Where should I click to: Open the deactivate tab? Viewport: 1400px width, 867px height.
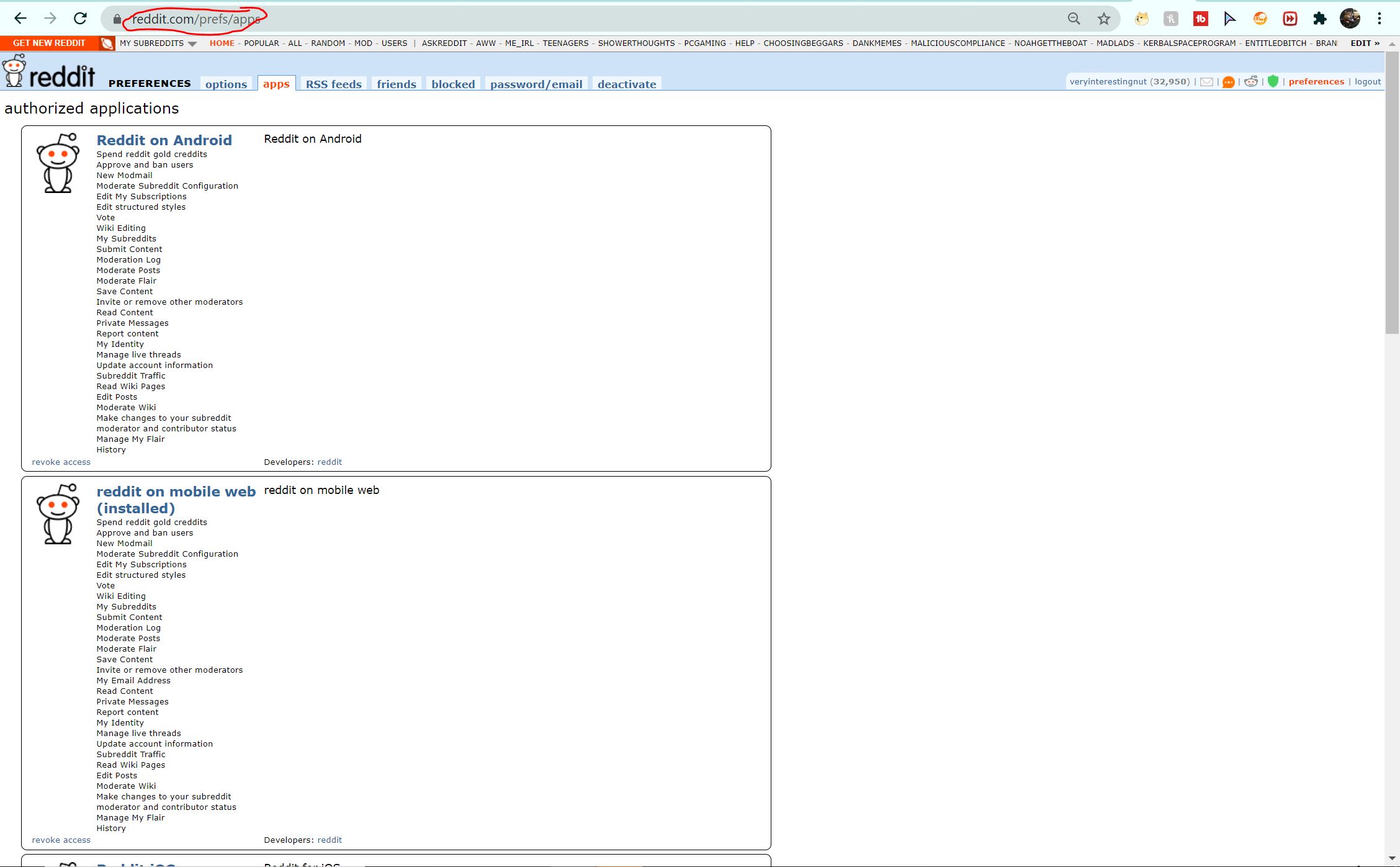click(x=627, y=84)
